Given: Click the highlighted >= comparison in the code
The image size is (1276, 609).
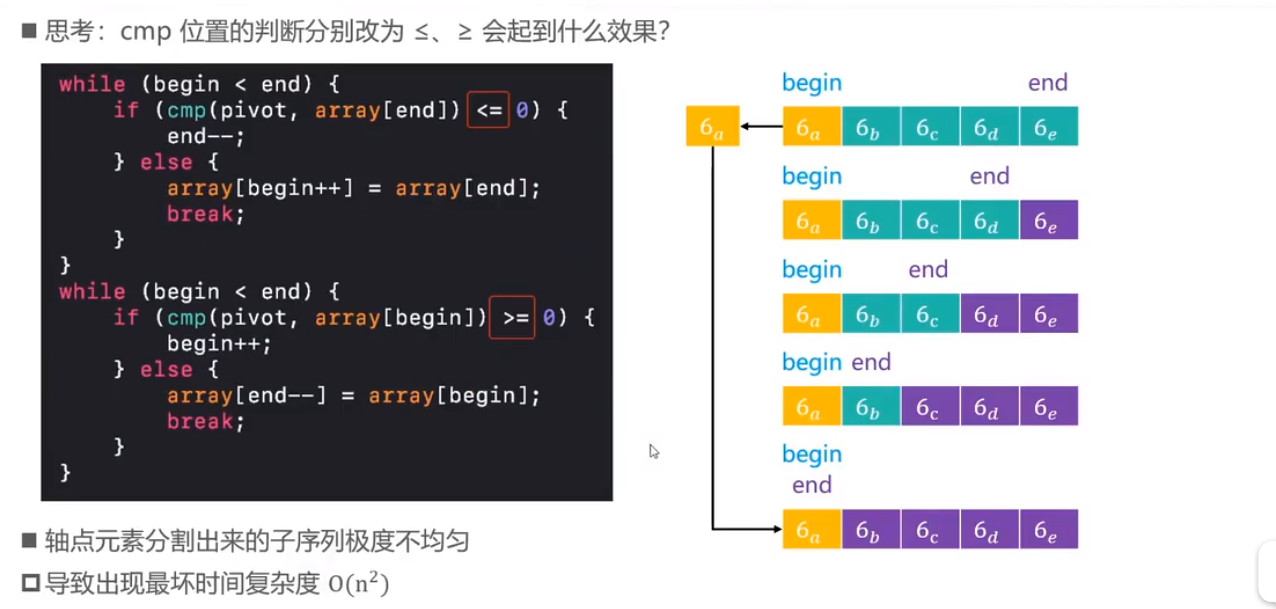Looking at the screenshot, I should [x=512, y=317].
